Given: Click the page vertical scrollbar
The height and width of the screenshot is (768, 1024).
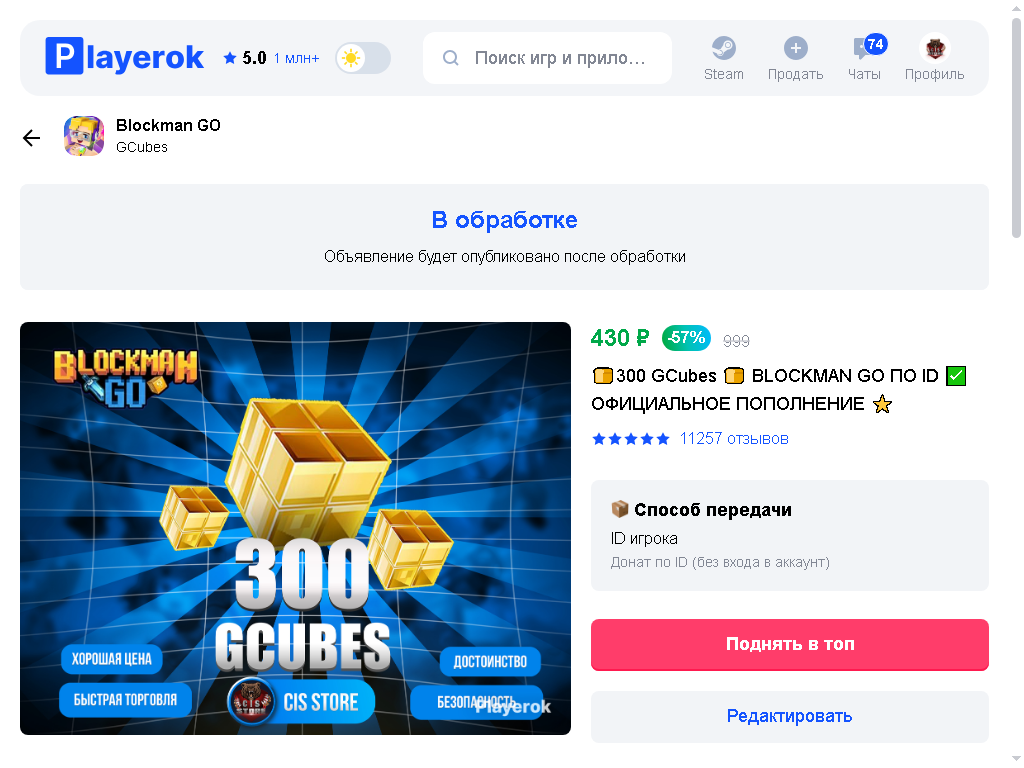Looking at the screenshot, I should pos(1016,127).
